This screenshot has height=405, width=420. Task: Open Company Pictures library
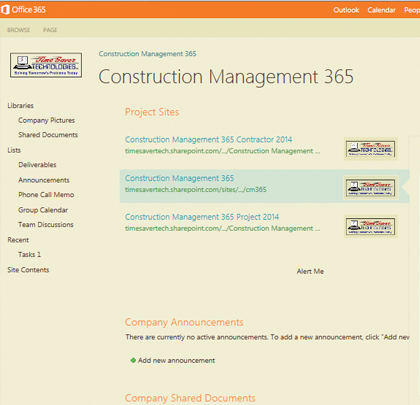[x=46, y=120]
